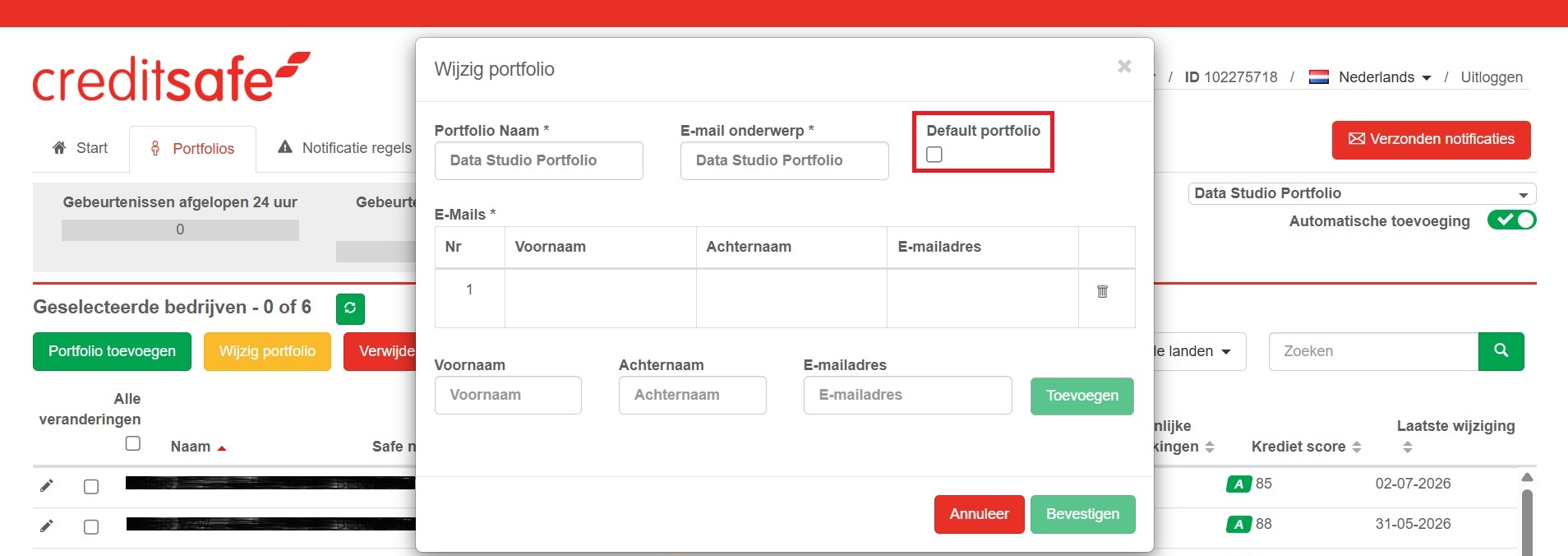Viewport: 1568px width, 556px height.
Task: Tick the Alle veranderingen select-all checkbox
Action: [x=133, y=443]
